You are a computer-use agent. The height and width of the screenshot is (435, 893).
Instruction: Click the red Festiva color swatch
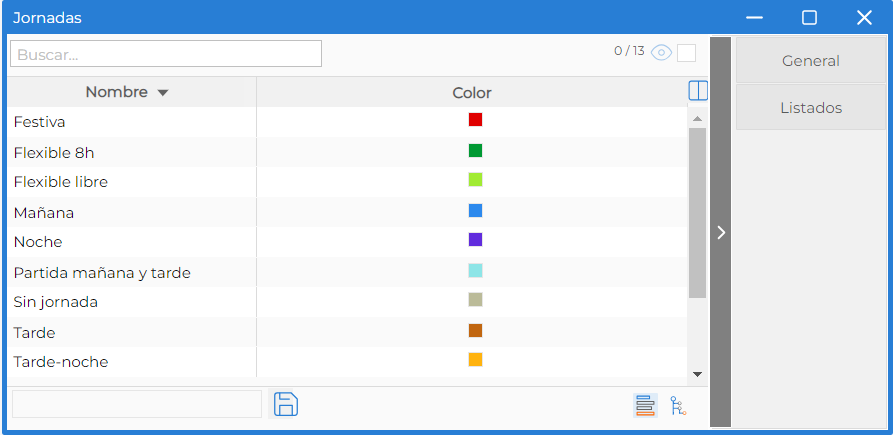point(476,120)
